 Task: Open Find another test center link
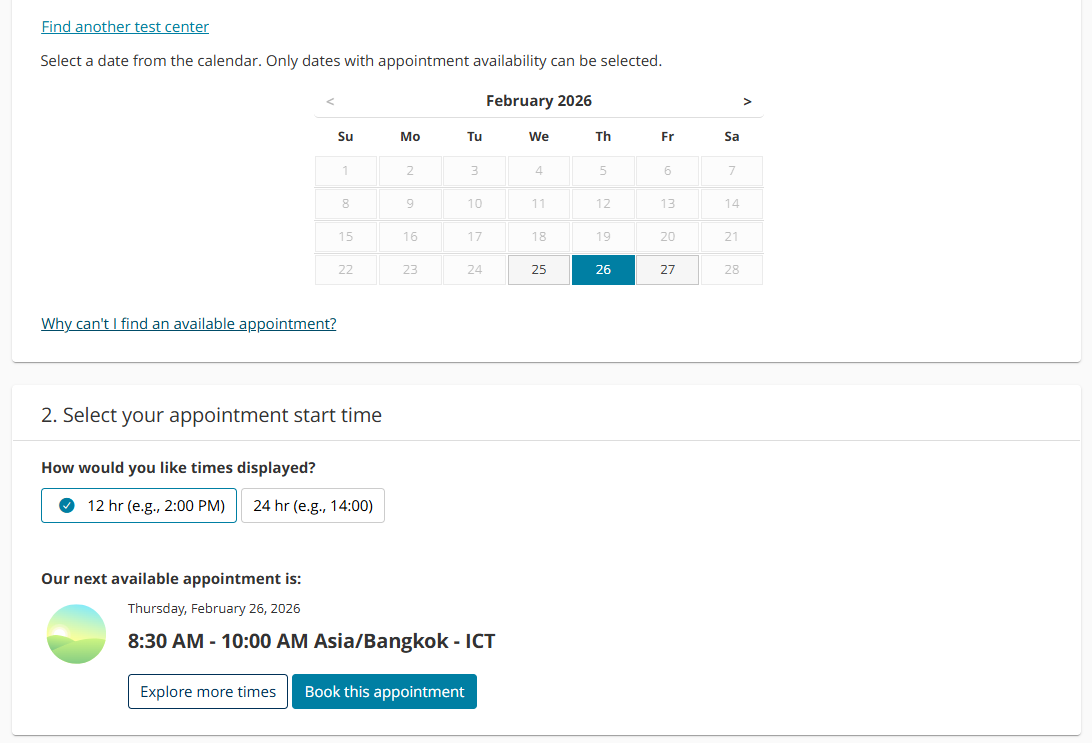pyautogui.click(x=125, y=27)
